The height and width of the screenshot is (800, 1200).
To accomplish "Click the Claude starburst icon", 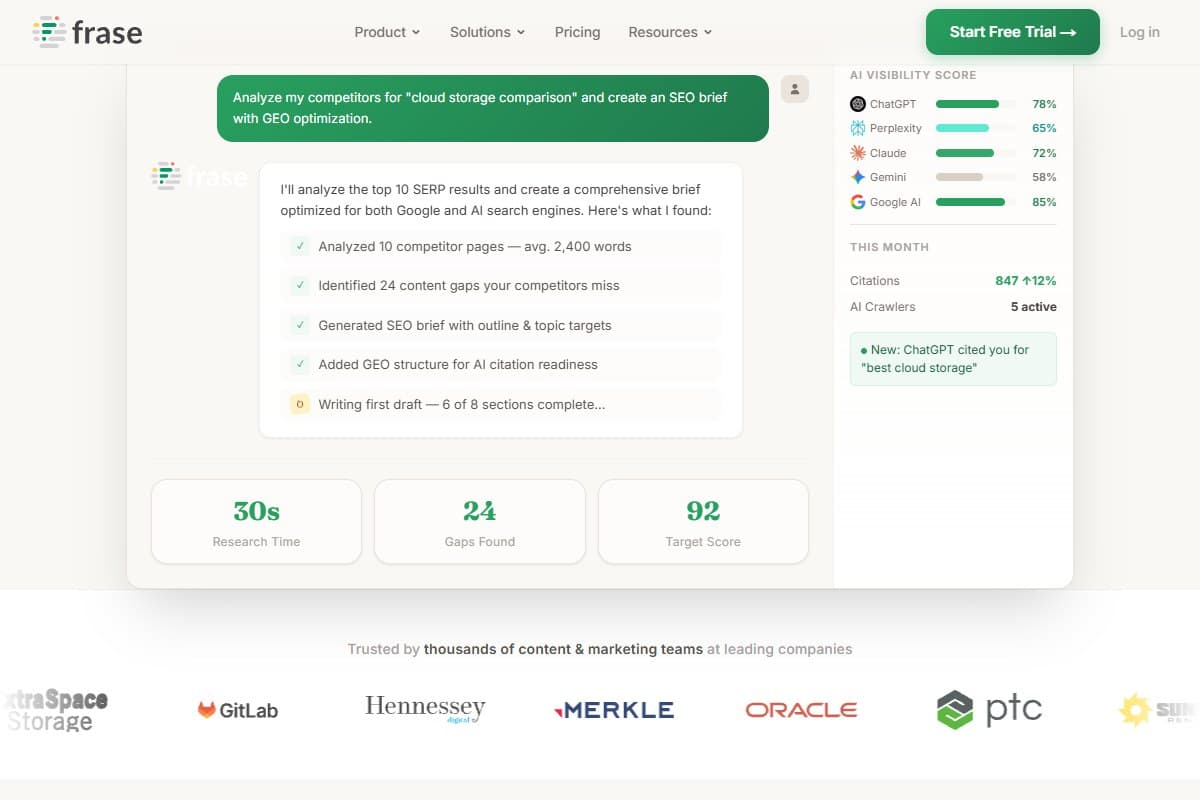I will coord(858,153).
